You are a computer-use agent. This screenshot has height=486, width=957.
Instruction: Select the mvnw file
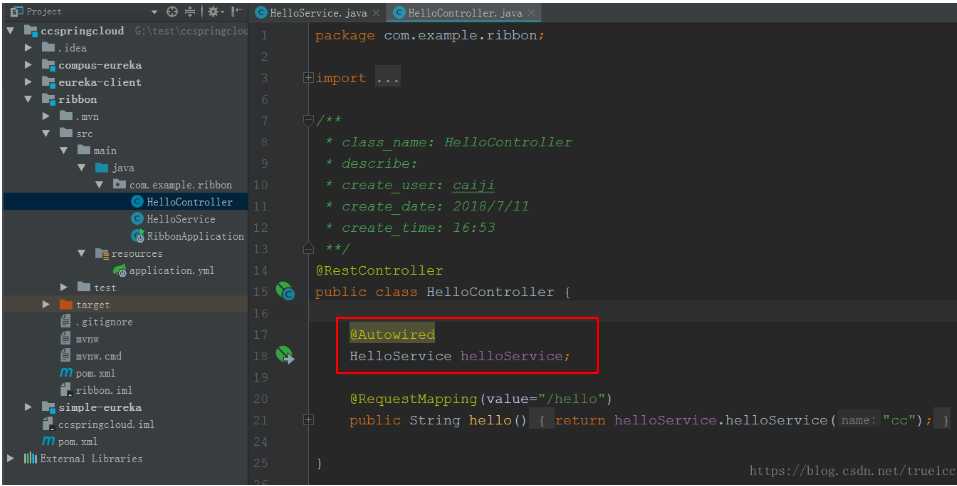[x=87, y=338]
